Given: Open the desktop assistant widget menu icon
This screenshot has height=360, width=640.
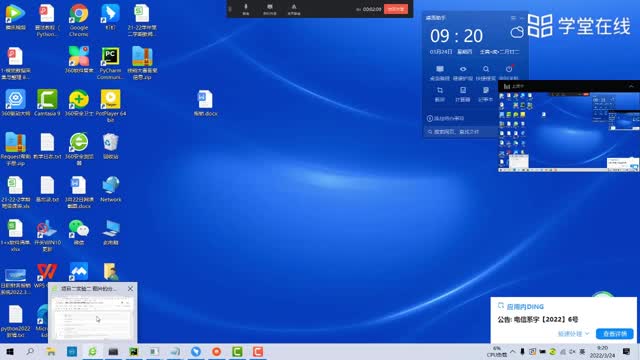Looking at the screenshot, I should [x=513, y=18].
